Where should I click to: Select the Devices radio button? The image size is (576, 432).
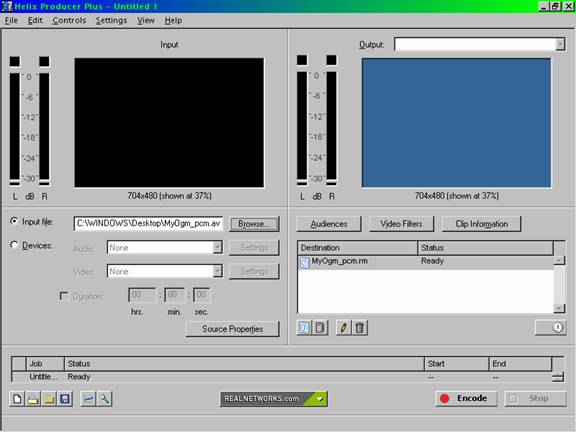(14, 245)
